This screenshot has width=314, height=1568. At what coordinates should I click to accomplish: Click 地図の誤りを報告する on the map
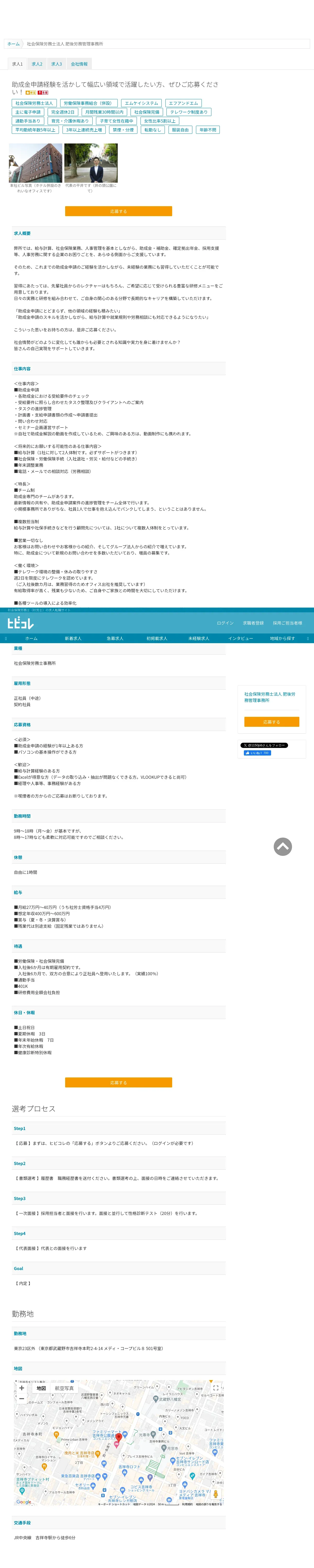pos(209,1504)
